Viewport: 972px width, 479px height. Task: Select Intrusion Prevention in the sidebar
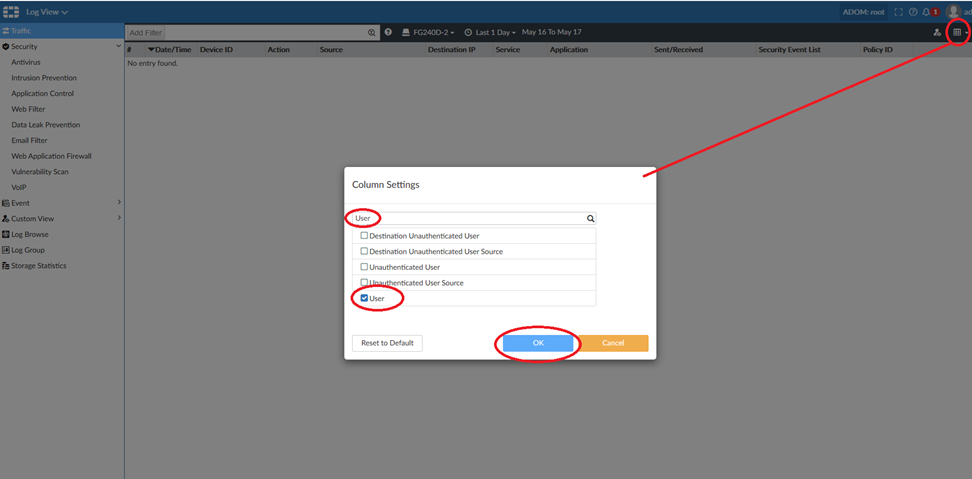(x=44, y=78)
